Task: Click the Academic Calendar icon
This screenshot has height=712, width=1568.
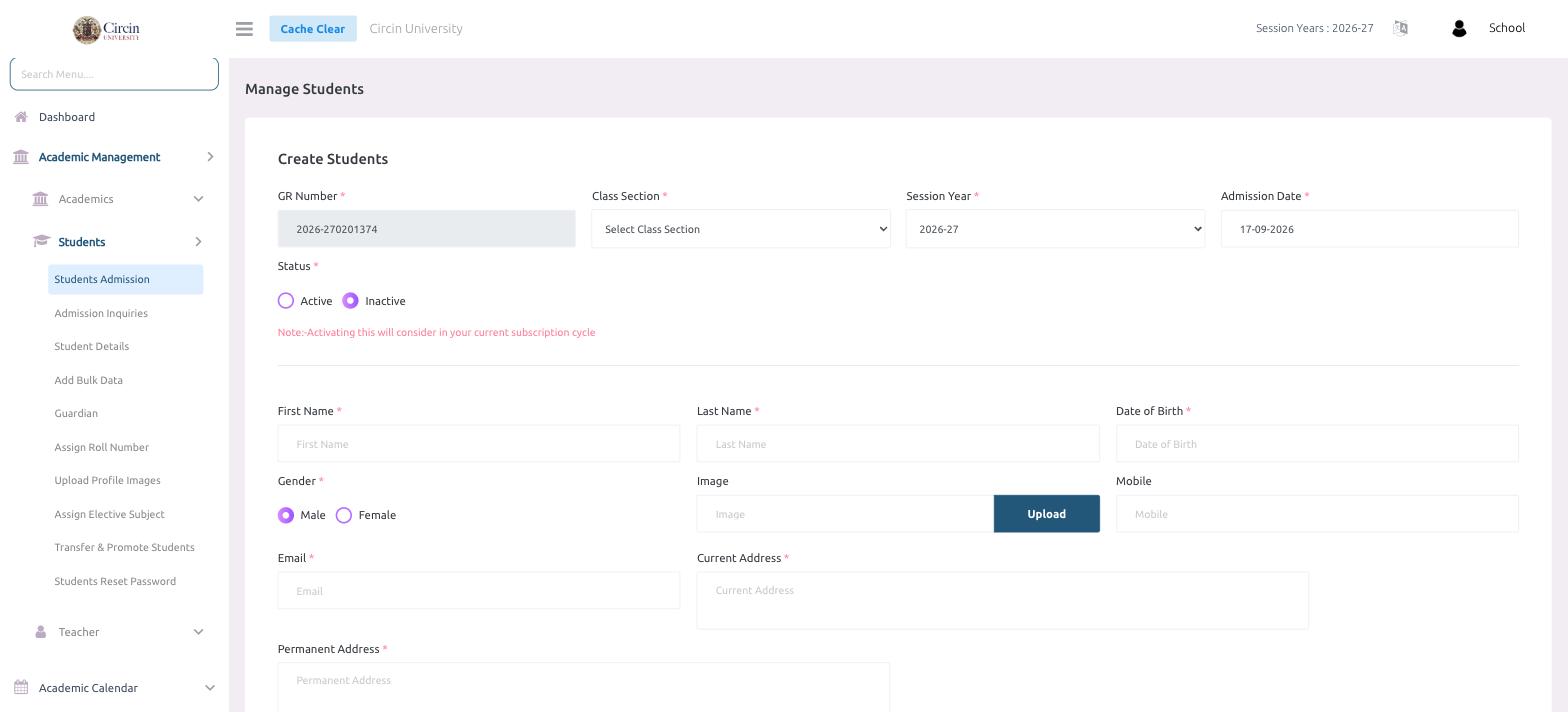Action: (x=21, y=688)
